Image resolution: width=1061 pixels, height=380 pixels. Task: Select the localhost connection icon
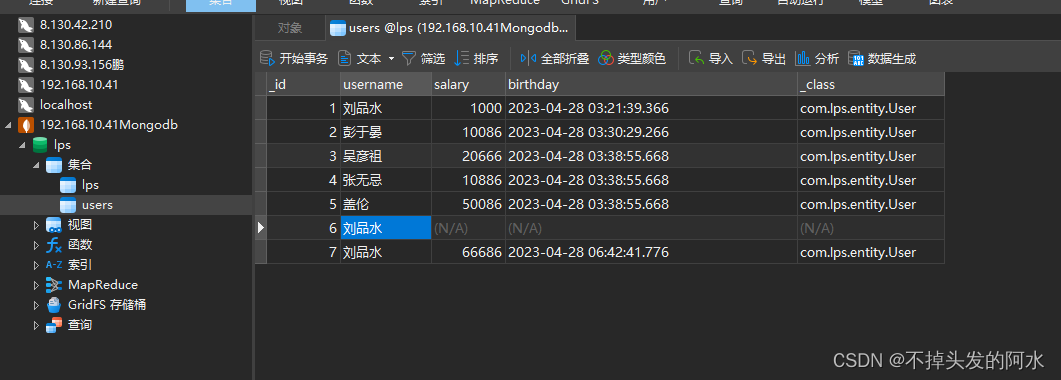(x=26, y=105)
